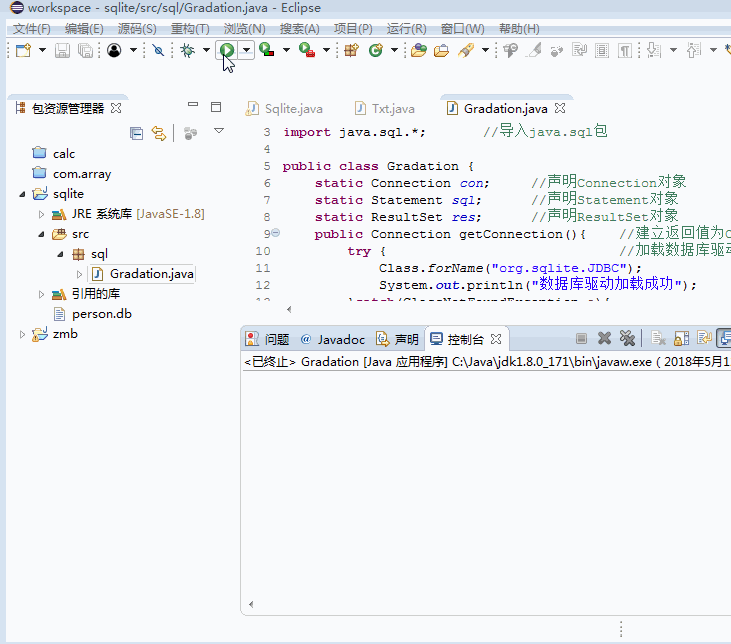Screen dimensions: 731x644
Task: Open the 文件(F) menu
Action: point(31,29)
